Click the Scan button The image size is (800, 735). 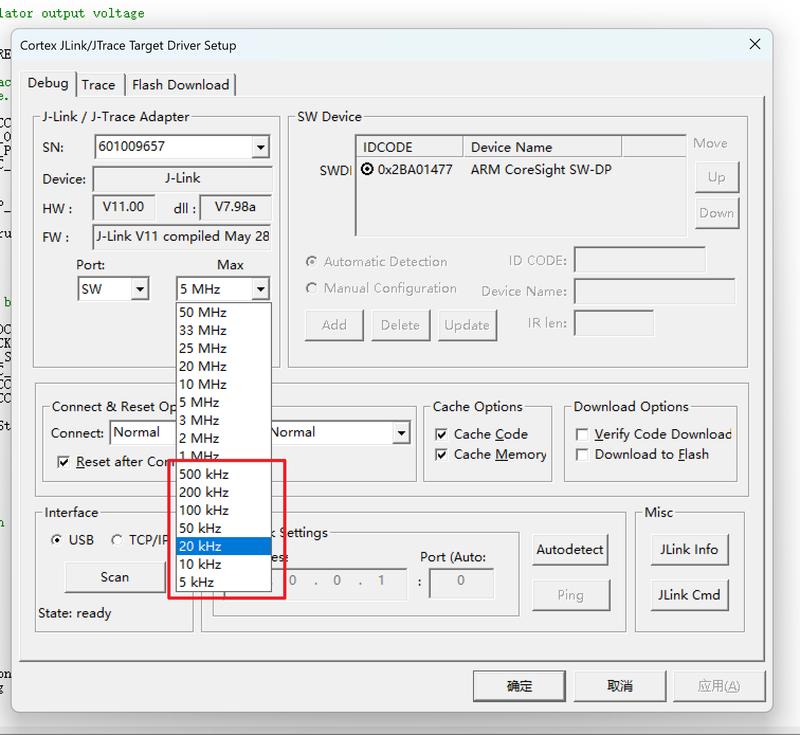[115, 577]
